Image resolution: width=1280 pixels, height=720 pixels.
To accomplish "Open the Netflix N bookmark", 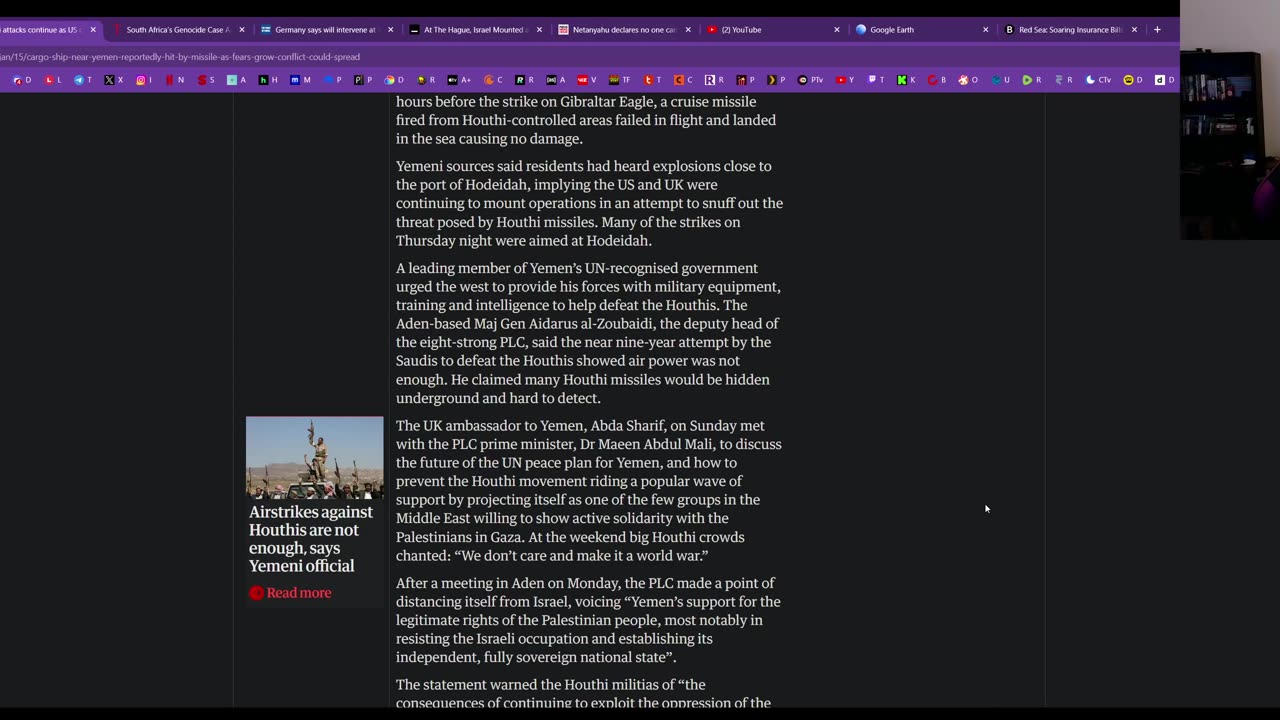I will [x=175, y=80].
